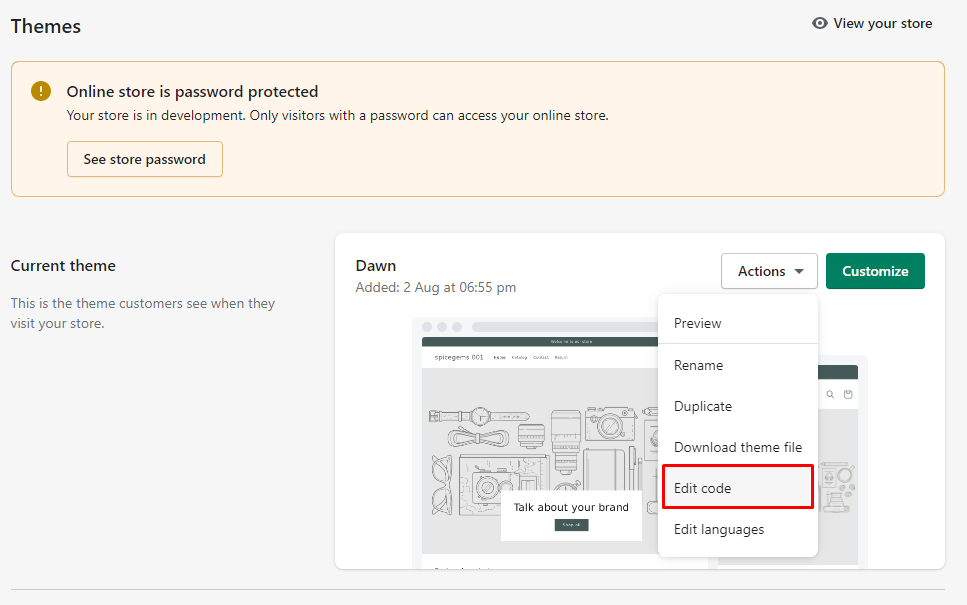Choose Rename in the Actions menu
Viewport: 967px width, 605px height.
point(698,365)
